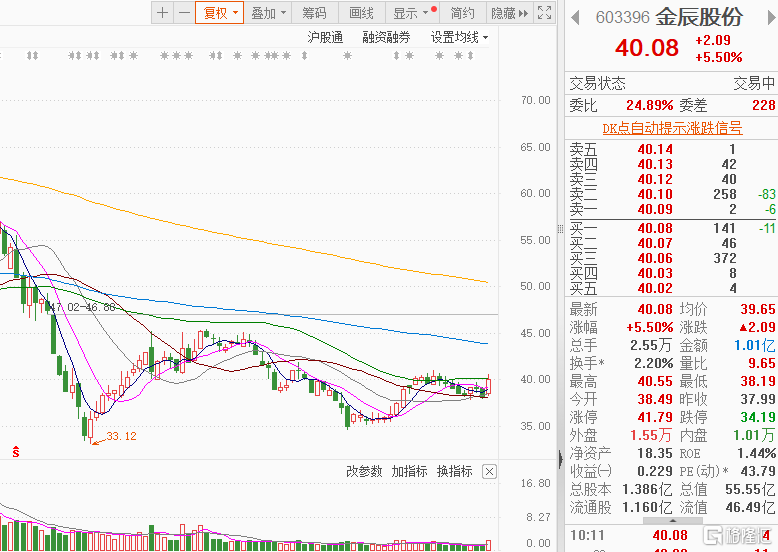Screen dimensions: 778x552
Task: Close the volume indicator panel
Action: [489, 471]
